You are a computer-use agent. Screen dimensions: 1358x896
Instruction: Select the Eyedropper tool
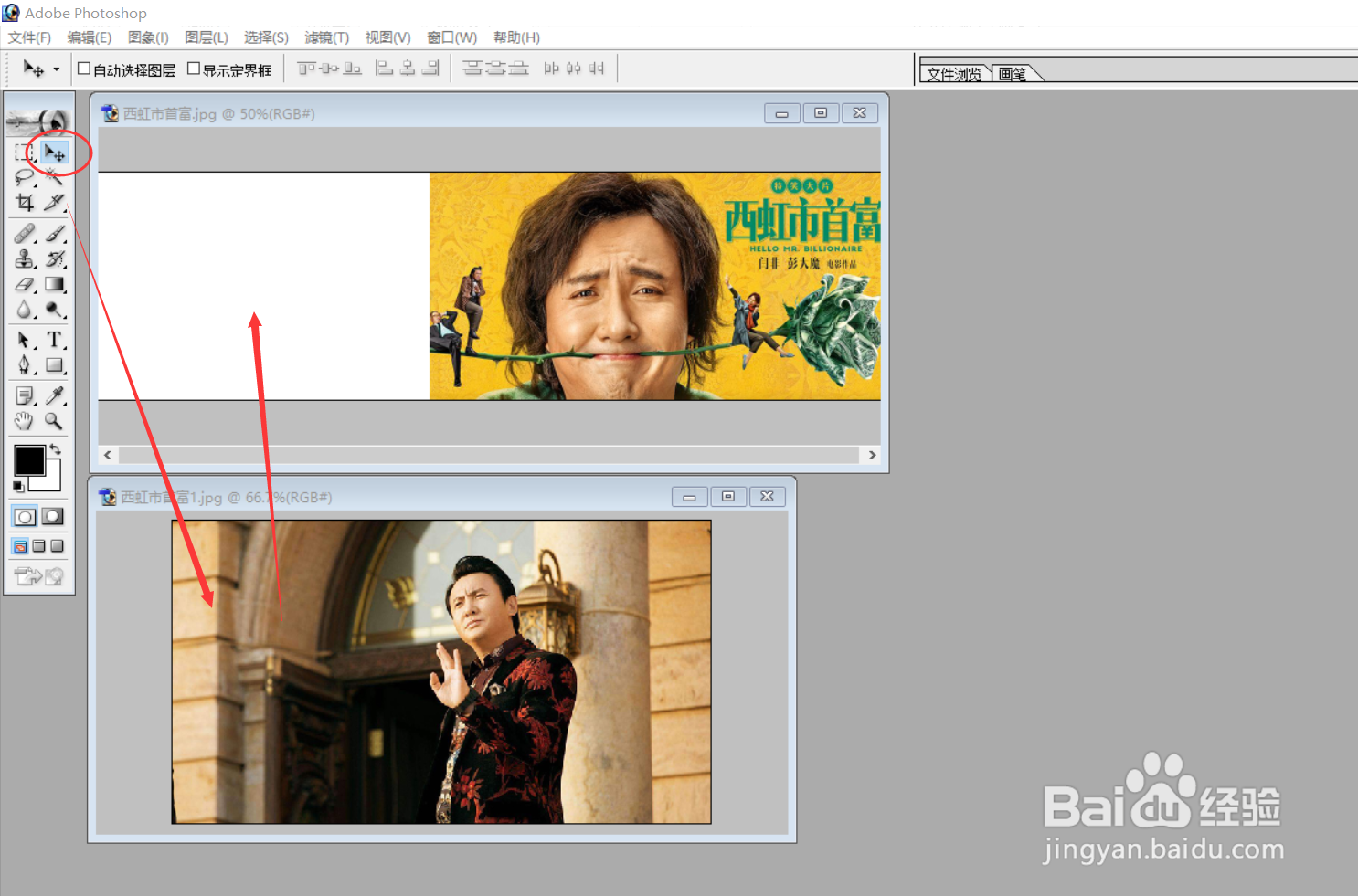point(54,395)
